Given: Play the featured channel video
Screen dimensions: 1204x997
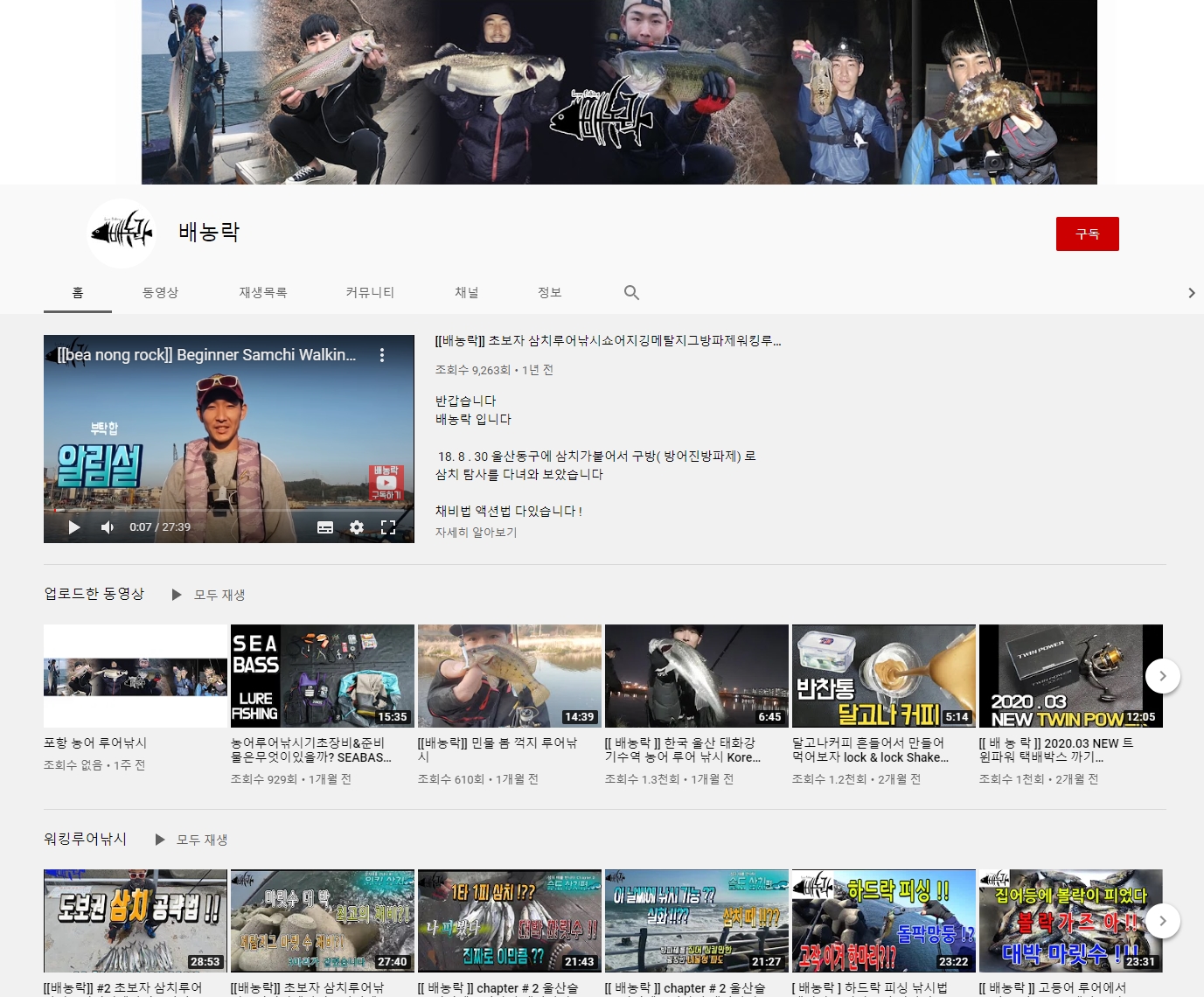Looking at the screenshot, I should tap(74, 527).
